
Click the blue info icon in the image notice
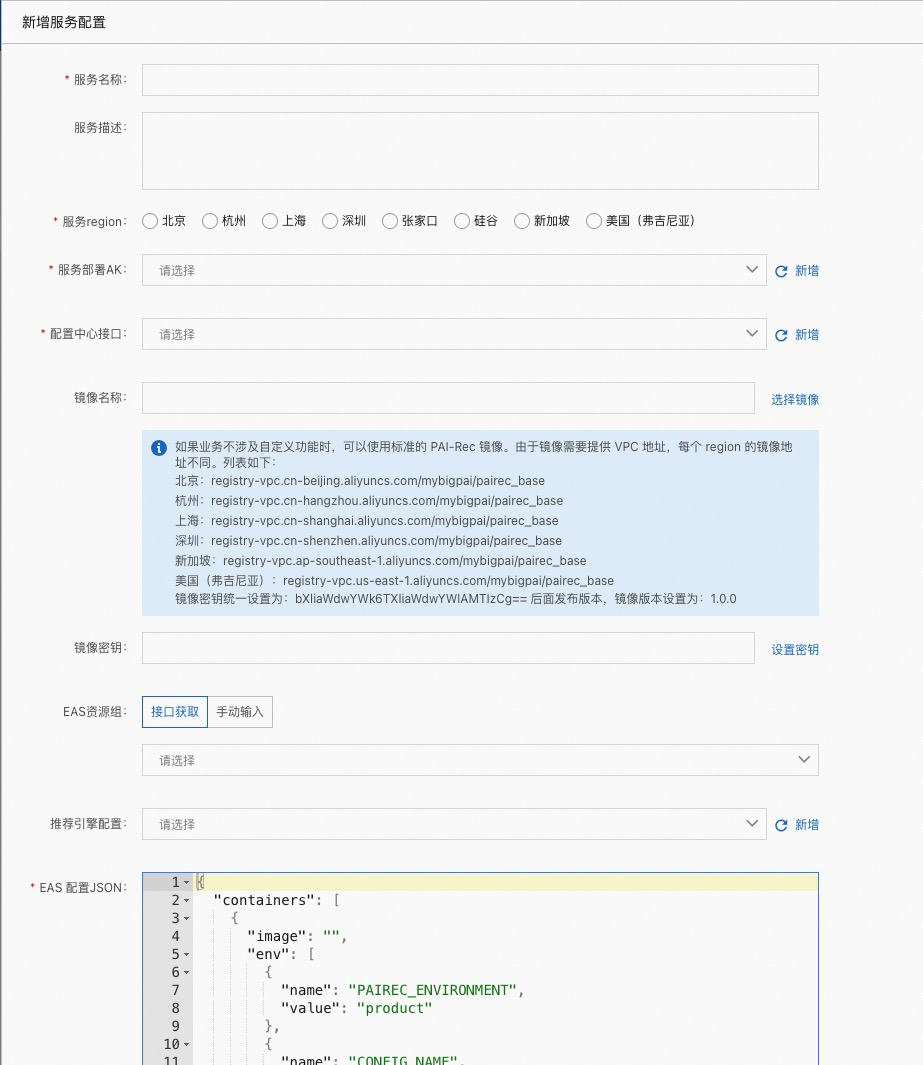pyautogui.click(x=158, y=447)
